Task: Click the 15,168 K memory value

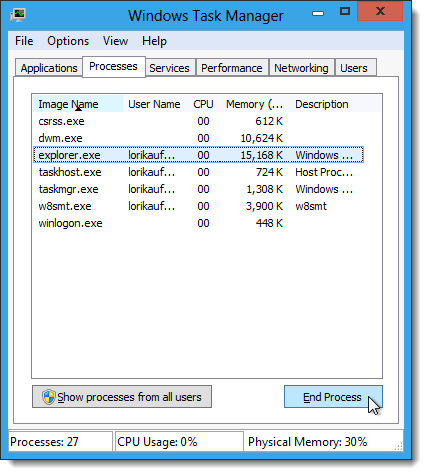Action: click(x=262, y=155)
